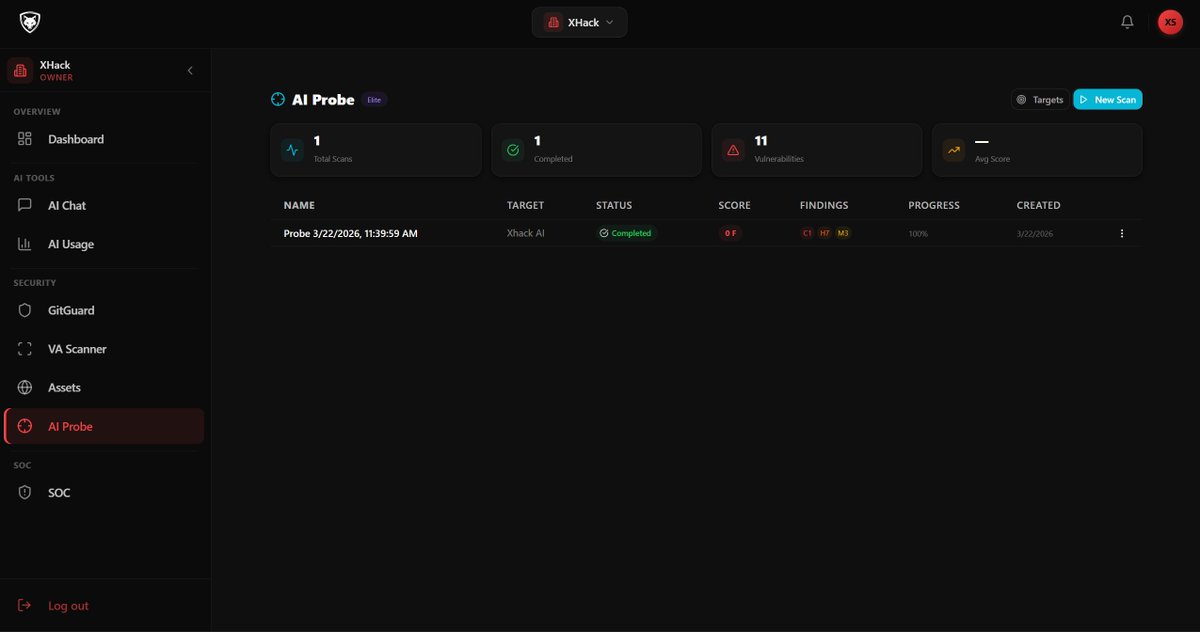Click the GitGuard shield icon
1200x632 pixels.
coord(25,310)
